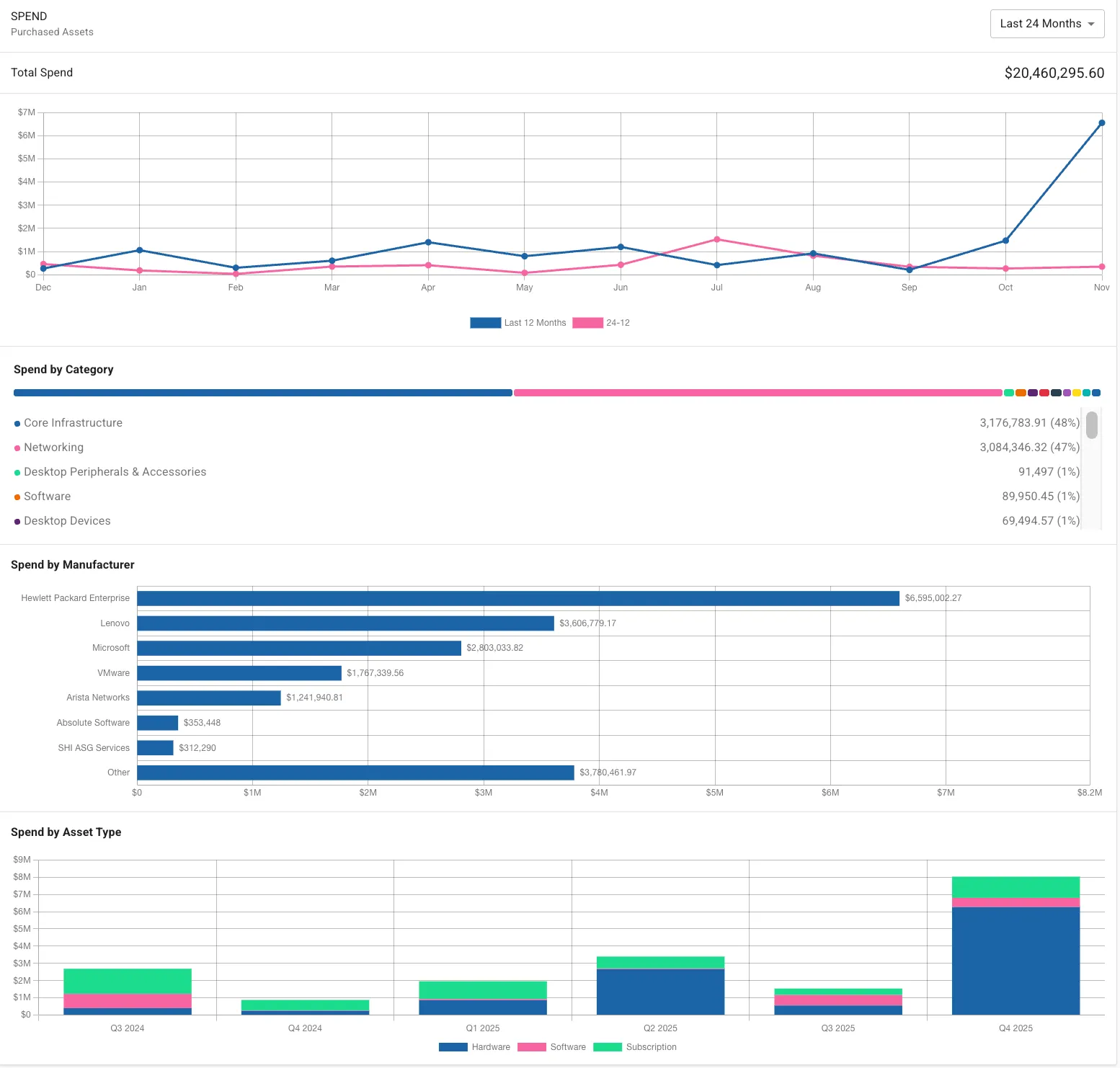Viewport: 1120px width, 1068px height.
Task: Click the $6,595,002.27 value label
Action: [x=933, y=598]
